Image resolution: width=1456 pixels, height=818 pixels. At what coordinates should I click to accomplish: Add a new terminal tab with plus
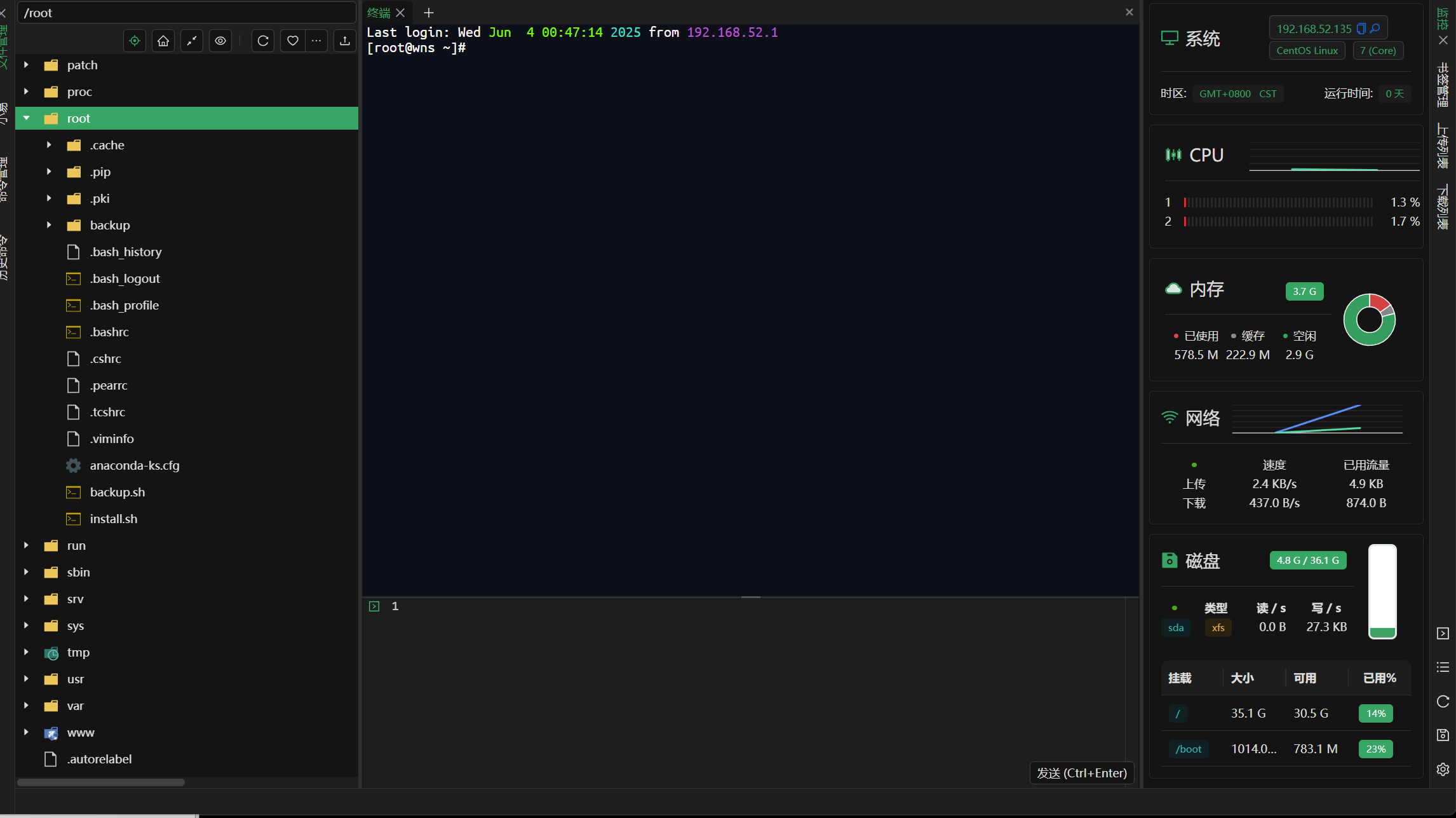click(x=429, y=13)
